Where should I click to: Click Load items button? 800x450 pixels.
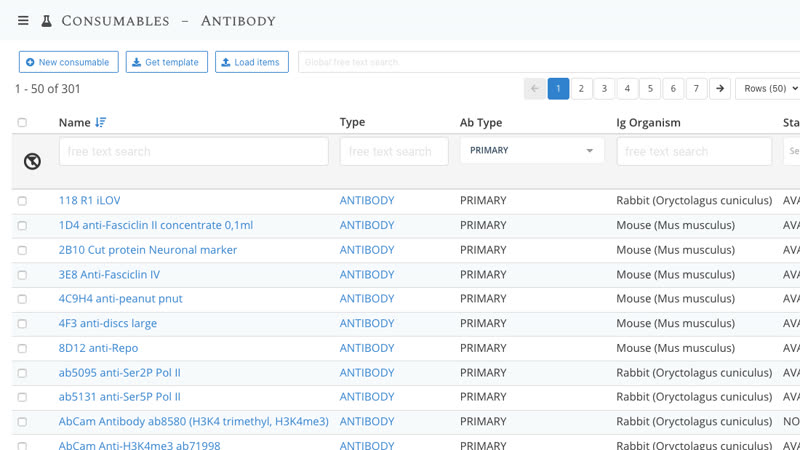[252, 62]
